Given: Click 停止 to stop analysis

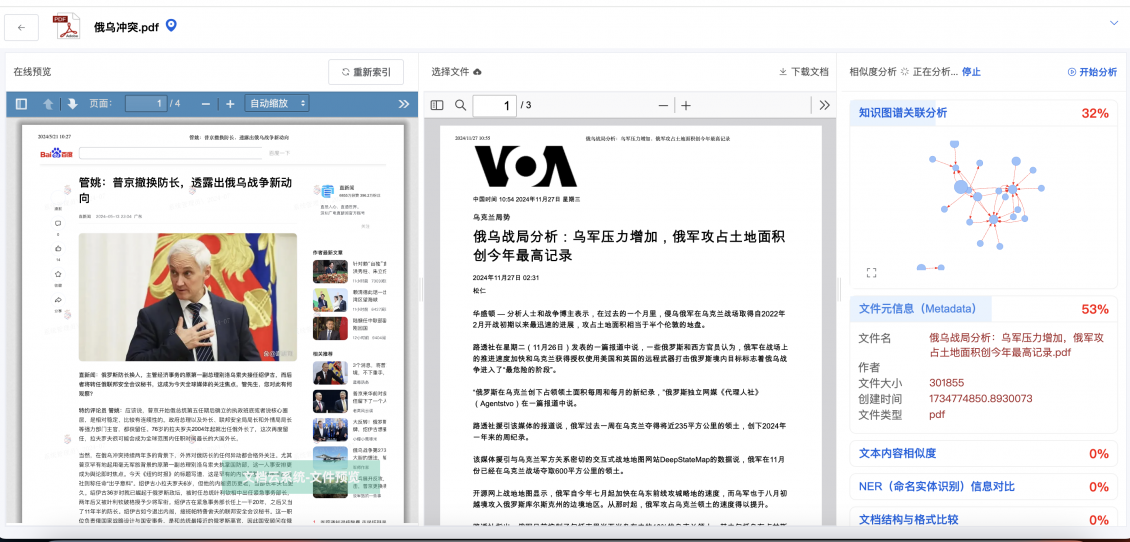Looking at the screenshot, I should tap(971, 72).
